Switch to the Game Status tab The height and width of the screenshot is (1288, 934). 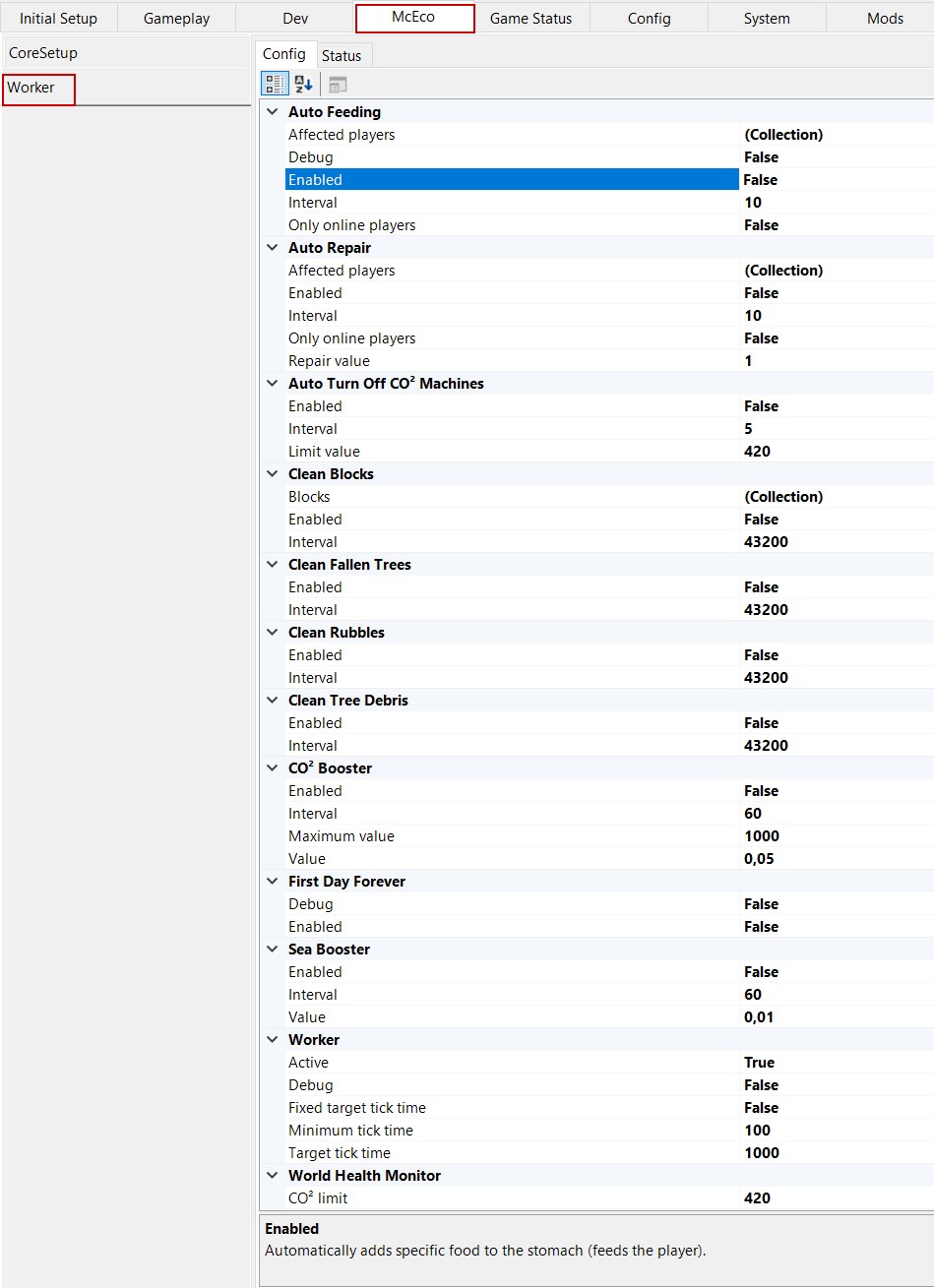coord(530,18)
